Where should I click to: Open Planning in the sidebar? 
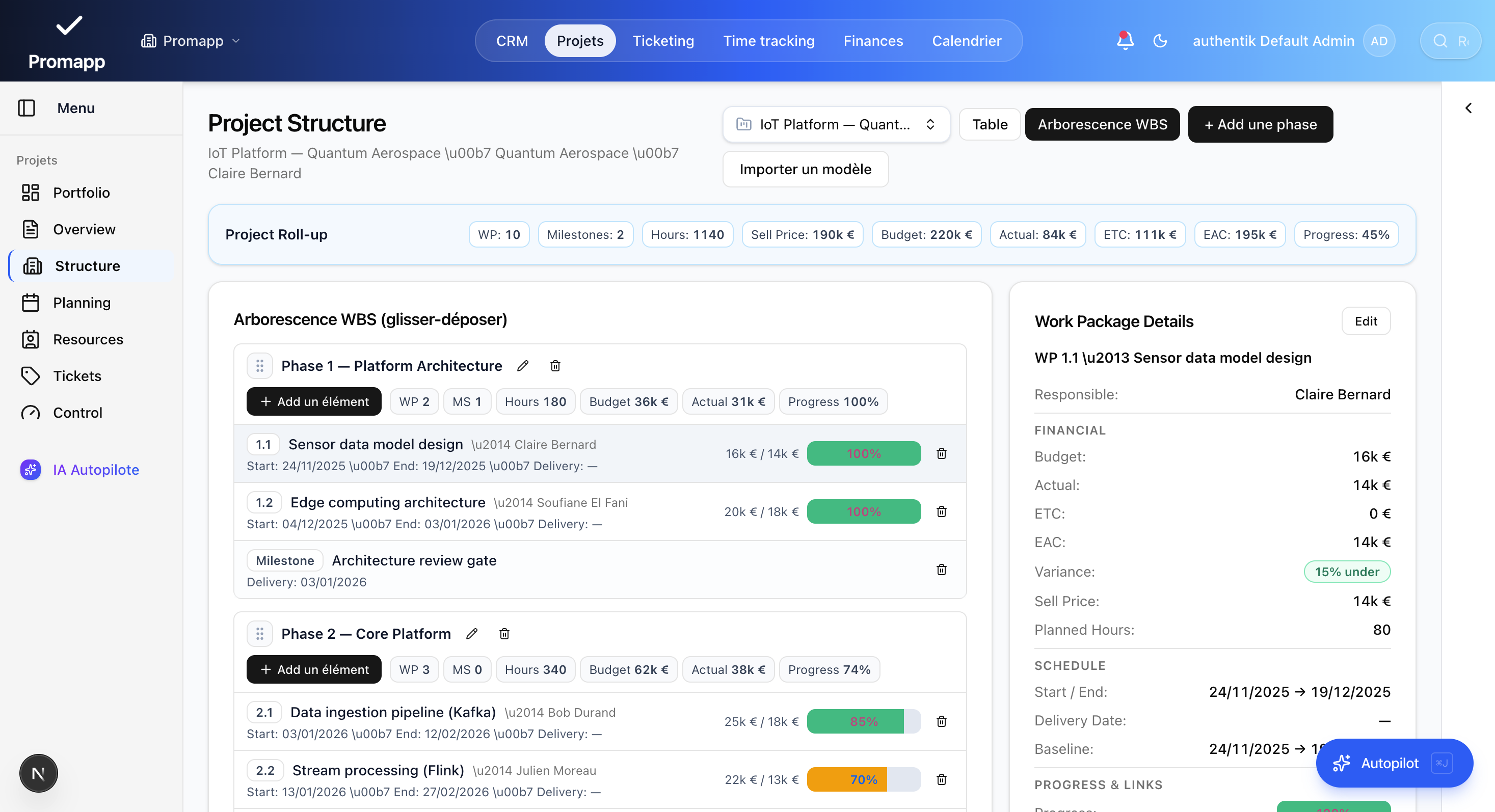(92, 303)
